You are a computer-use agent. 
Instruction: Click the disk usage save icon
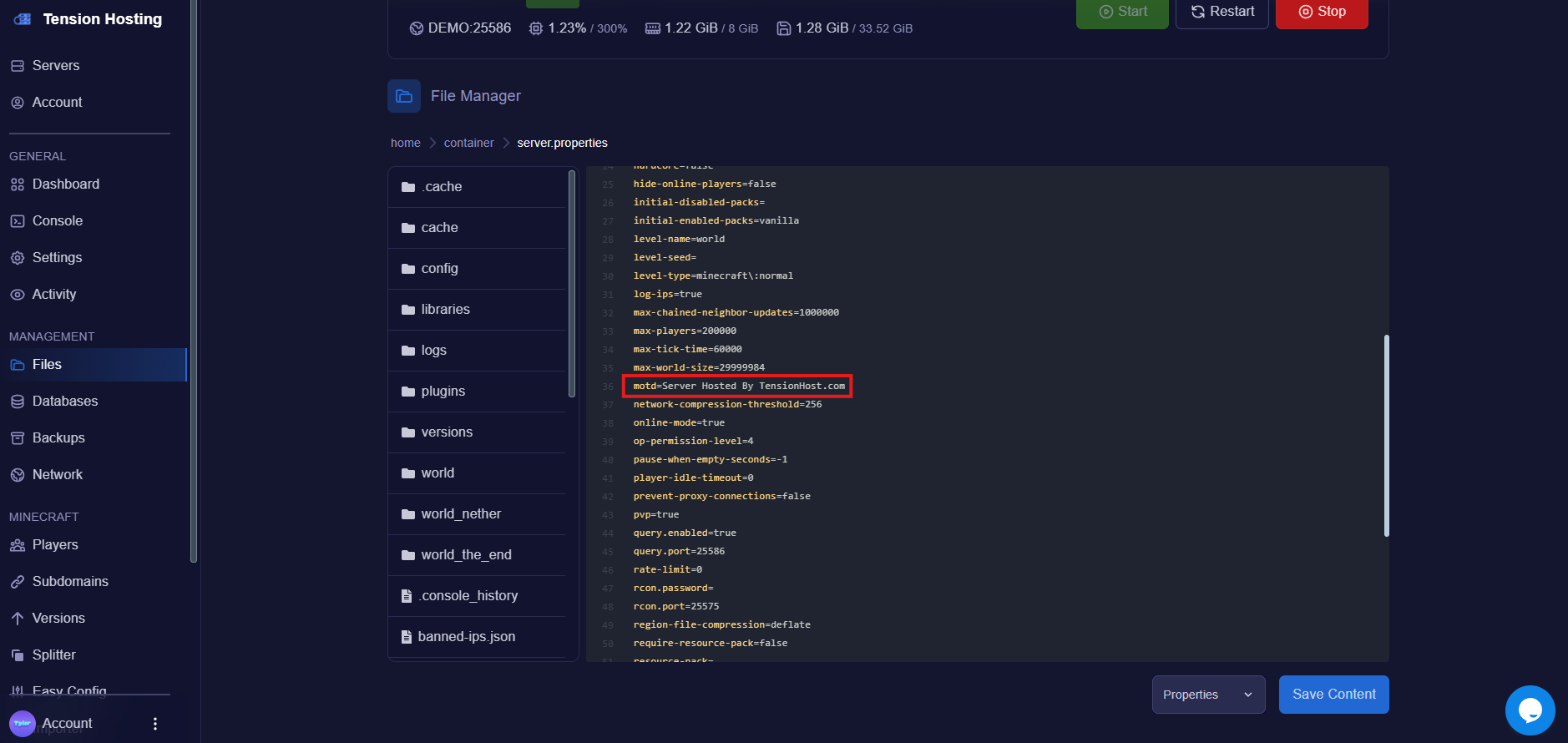point(783,28)
